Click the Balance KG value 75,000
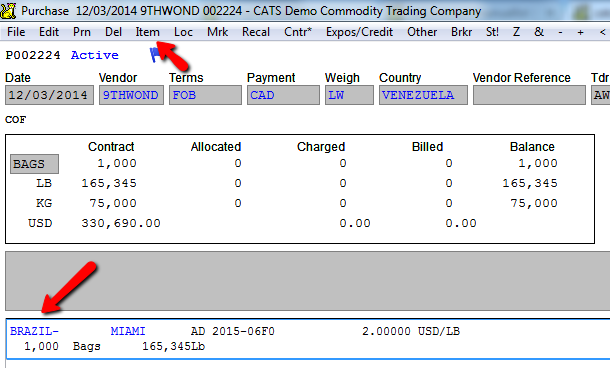The image size is (610, 368). point(534,203)
